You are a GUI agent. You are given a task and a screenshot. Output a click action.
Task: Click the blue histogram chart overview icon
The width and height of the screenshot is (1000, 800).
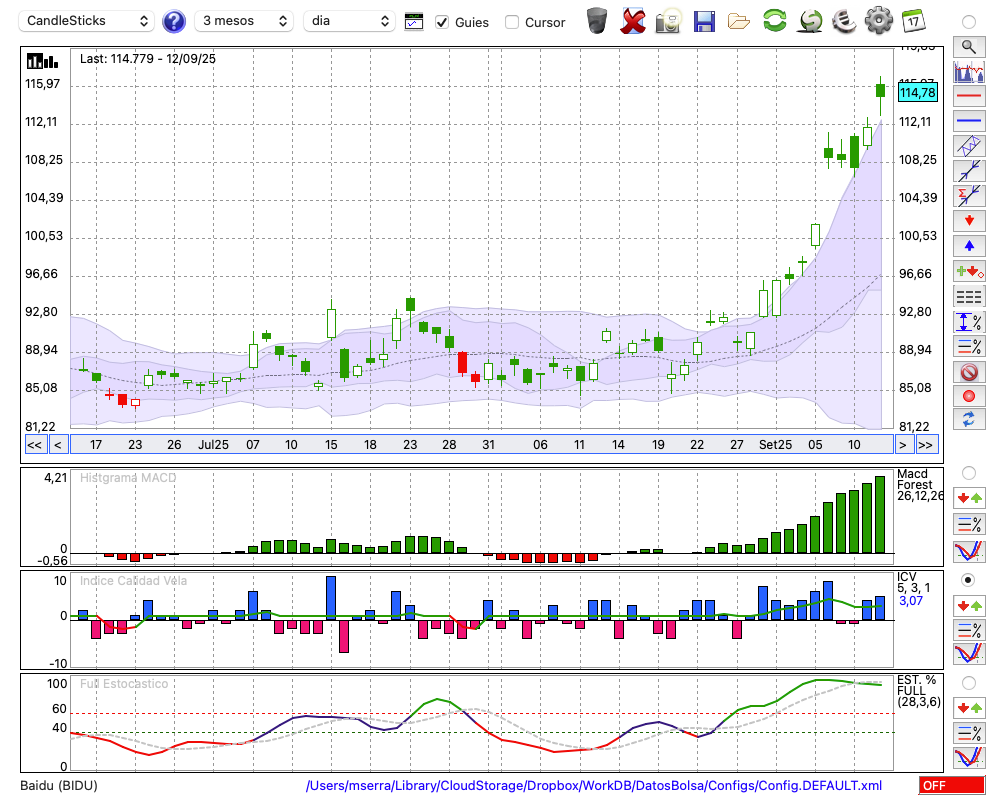[969, 72]
